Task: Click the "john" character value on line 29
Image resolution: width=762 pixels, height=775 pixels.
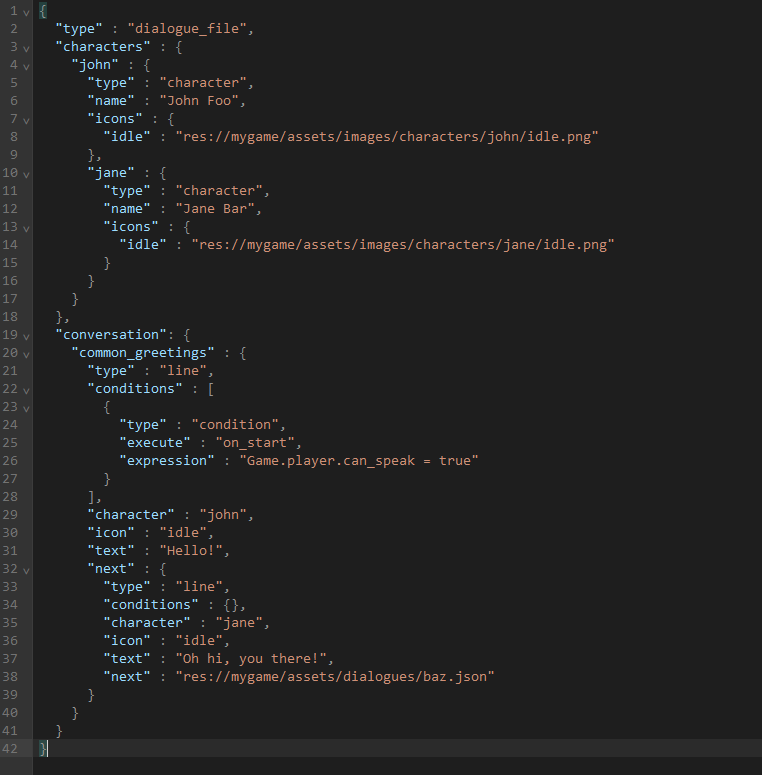Action: (x=223, y=515)
